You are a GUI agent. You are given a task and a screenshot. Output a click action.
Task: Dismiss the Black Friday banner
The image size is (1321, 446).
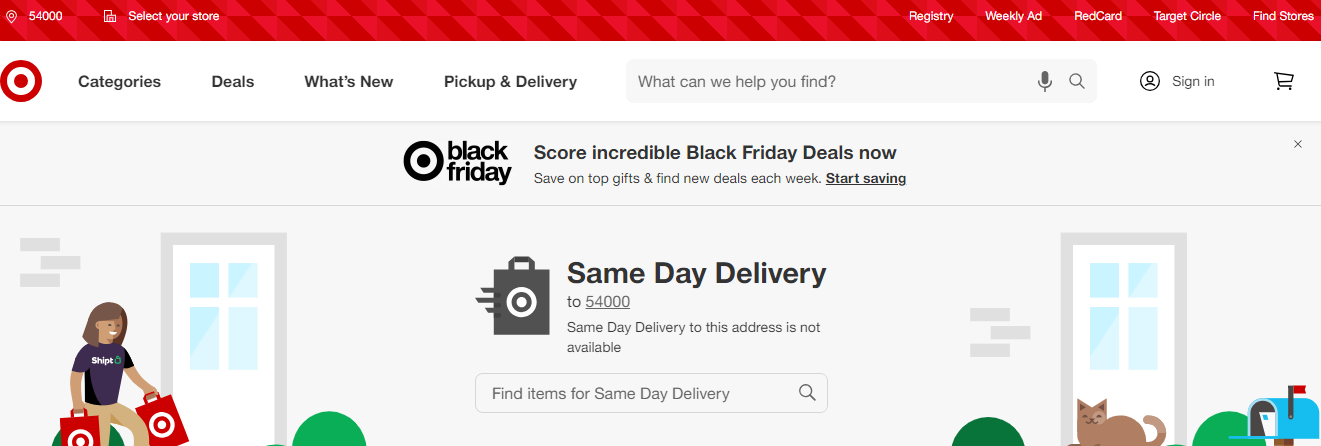coord(1298,144)
